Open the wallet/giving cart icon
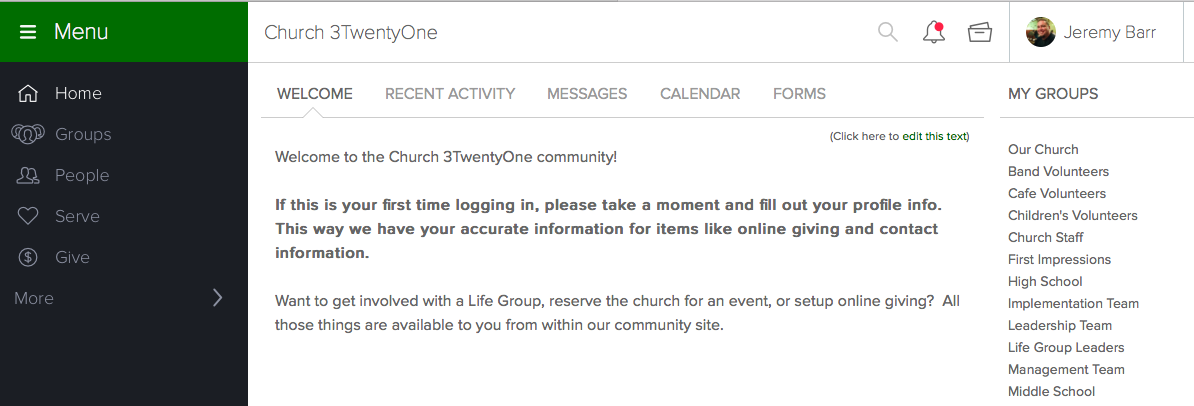Image resolution: width=1194 pixels, height=406 pixels. pos(980,32)
